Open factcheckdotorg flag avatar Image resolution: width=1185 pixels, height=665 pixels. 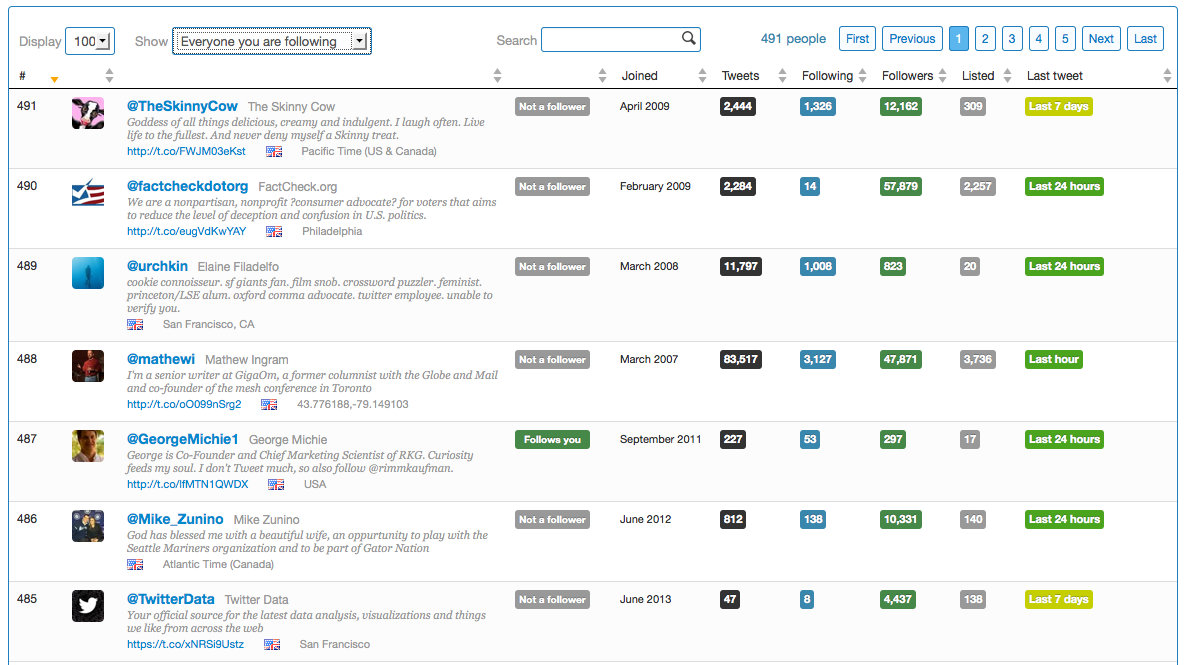[88, 193]
